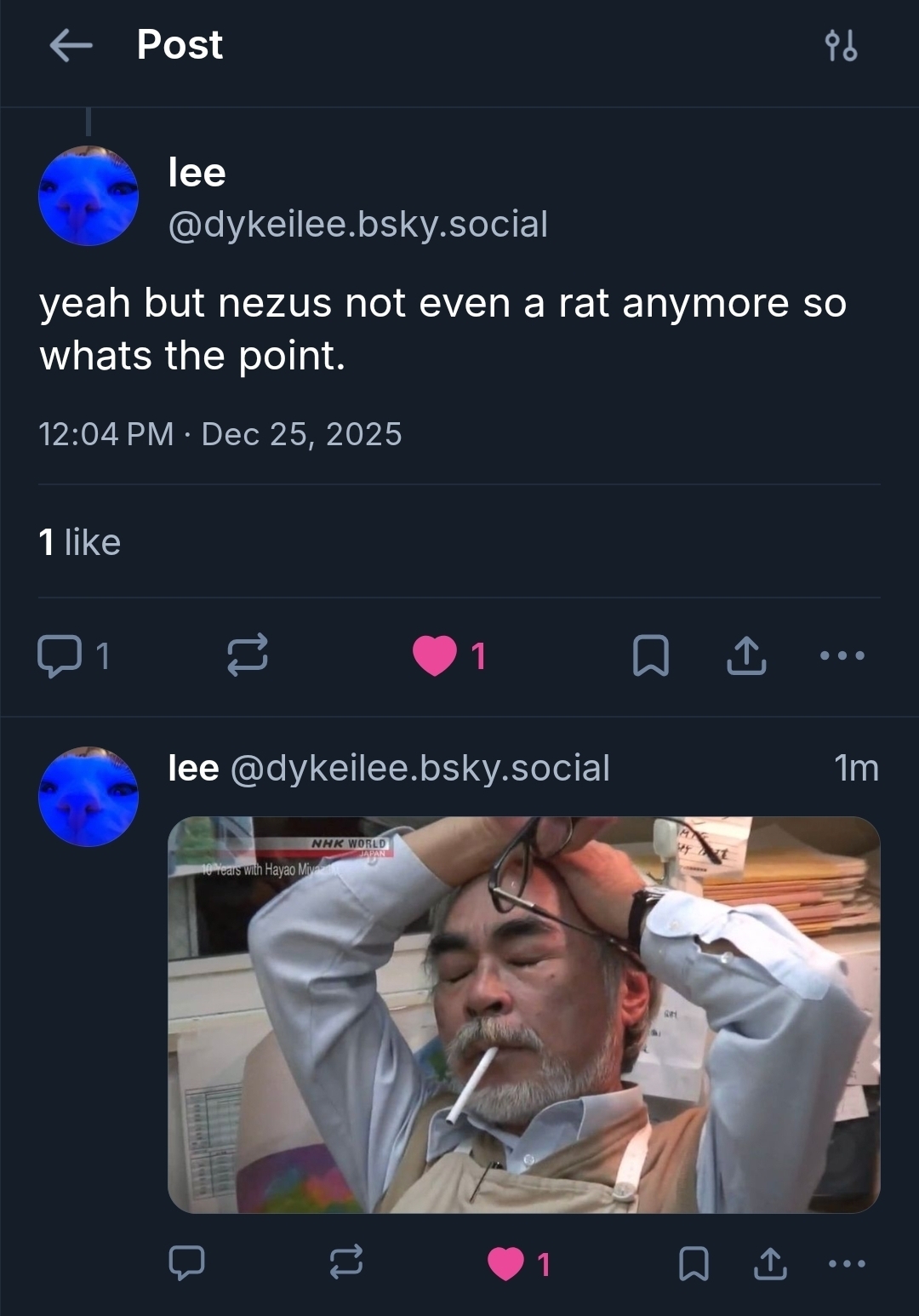Unlike the main post heart

[435, 655]
